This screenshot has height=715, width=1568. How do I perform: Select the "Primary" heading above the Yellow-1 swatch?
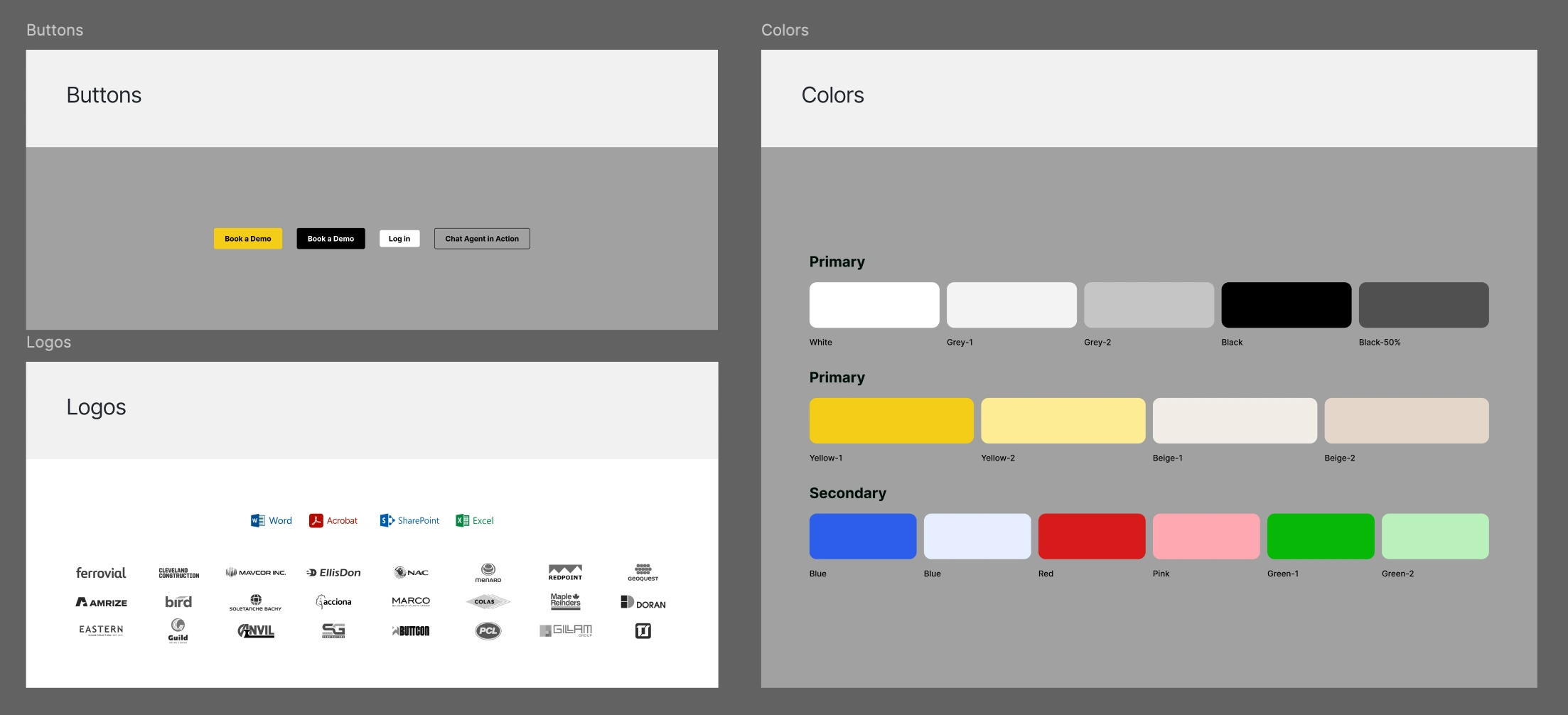pos(837,378)
